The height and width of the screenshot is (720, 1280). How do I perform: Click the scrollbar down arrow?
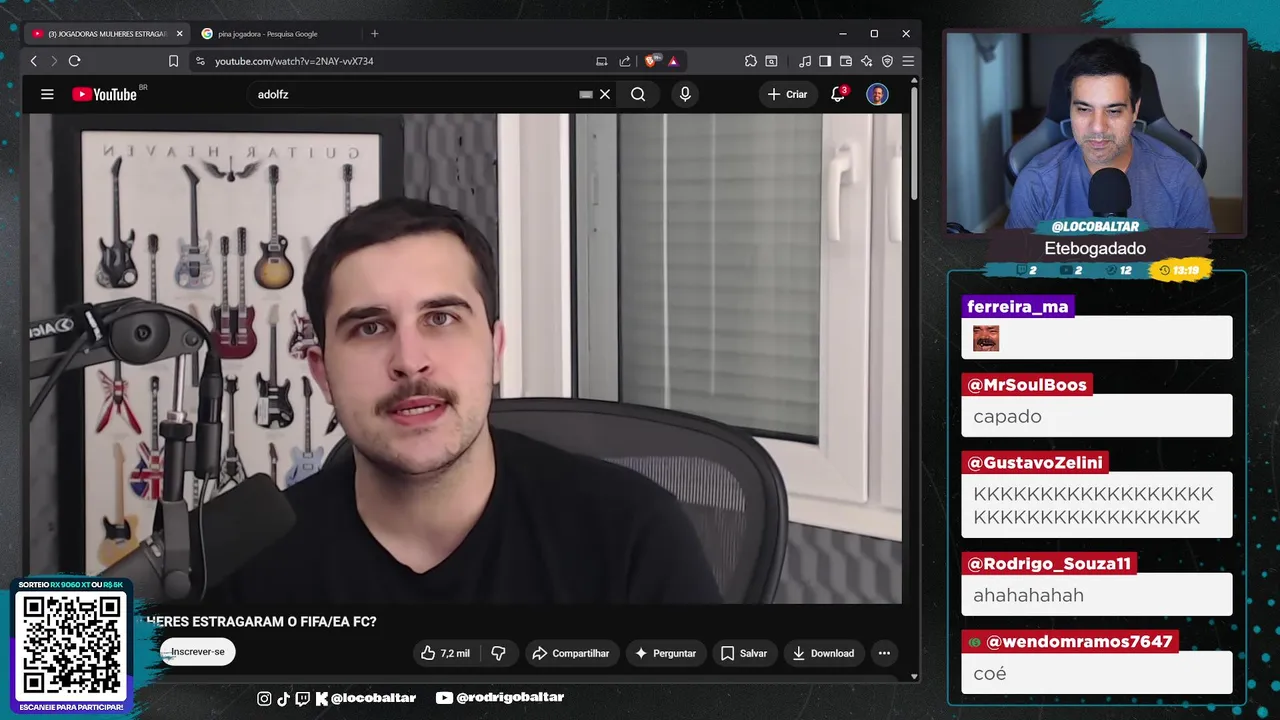[914, 677]
